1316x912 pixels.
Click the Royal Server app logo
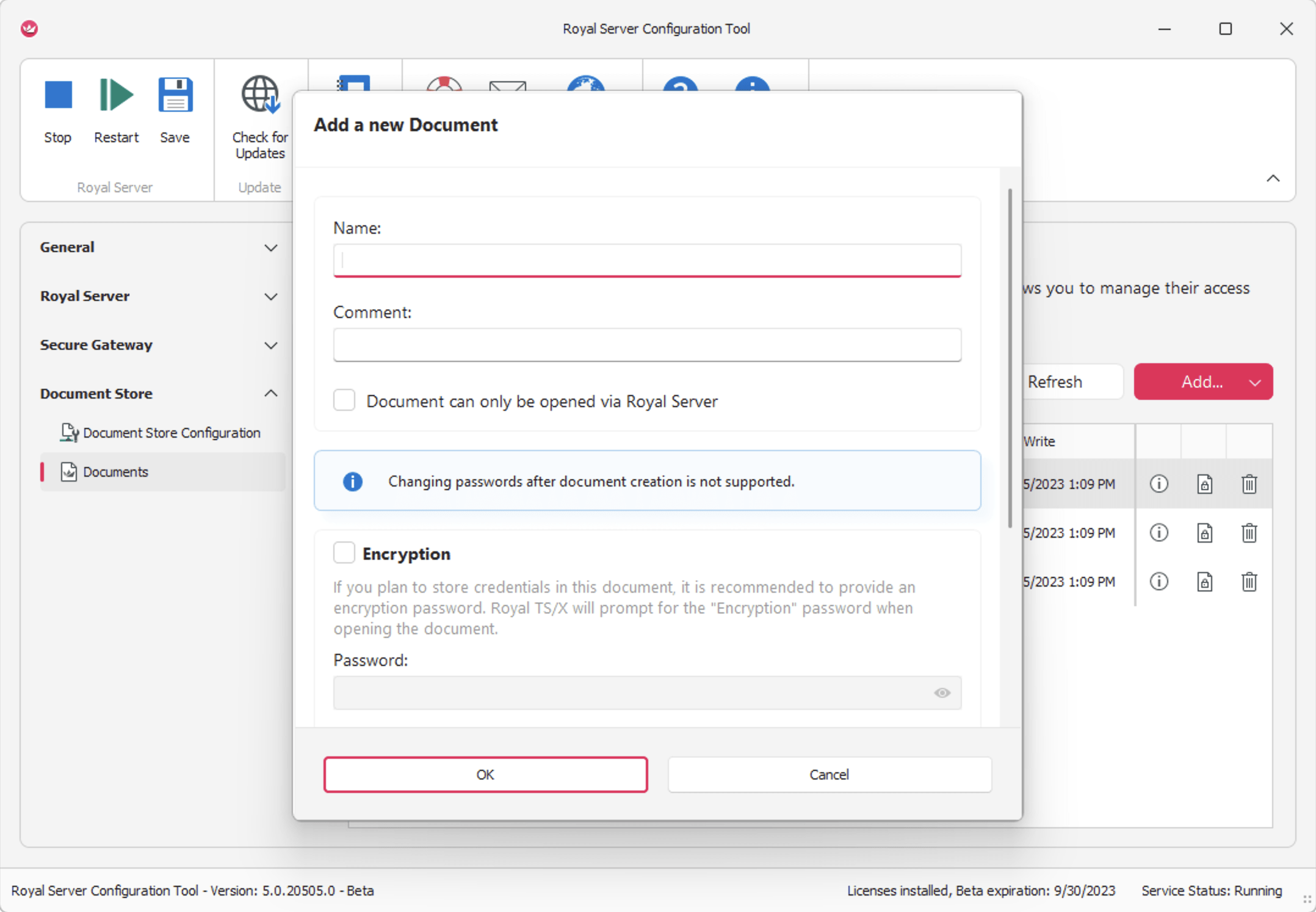click(x=29, y=28)
